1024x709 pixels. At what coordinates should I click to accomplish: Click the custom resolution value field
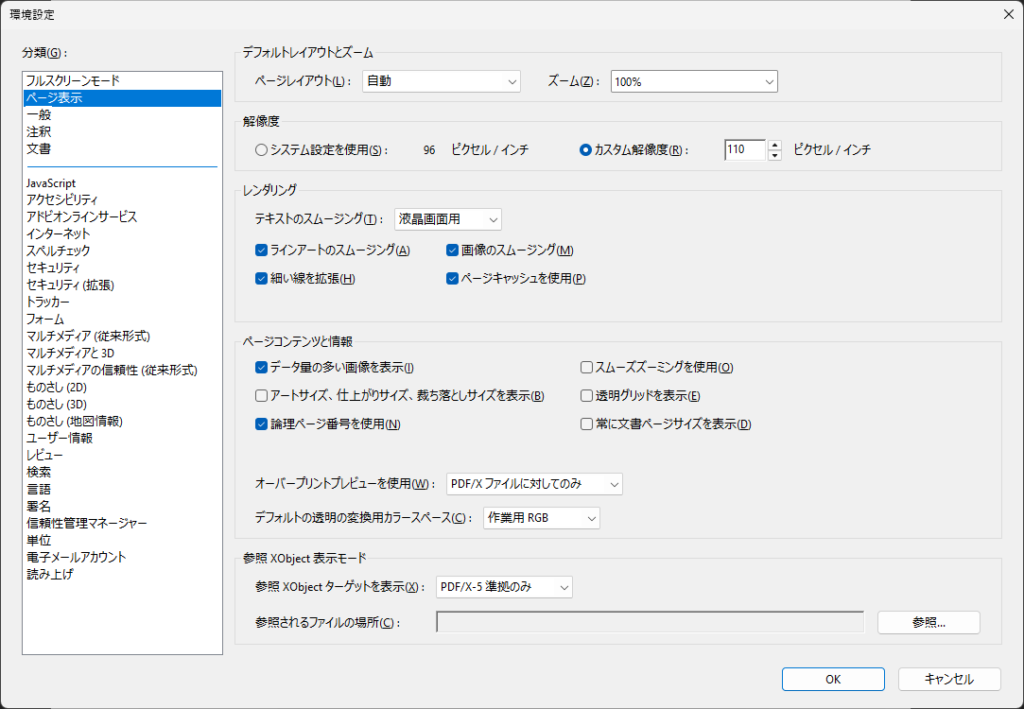click(744, 150)
